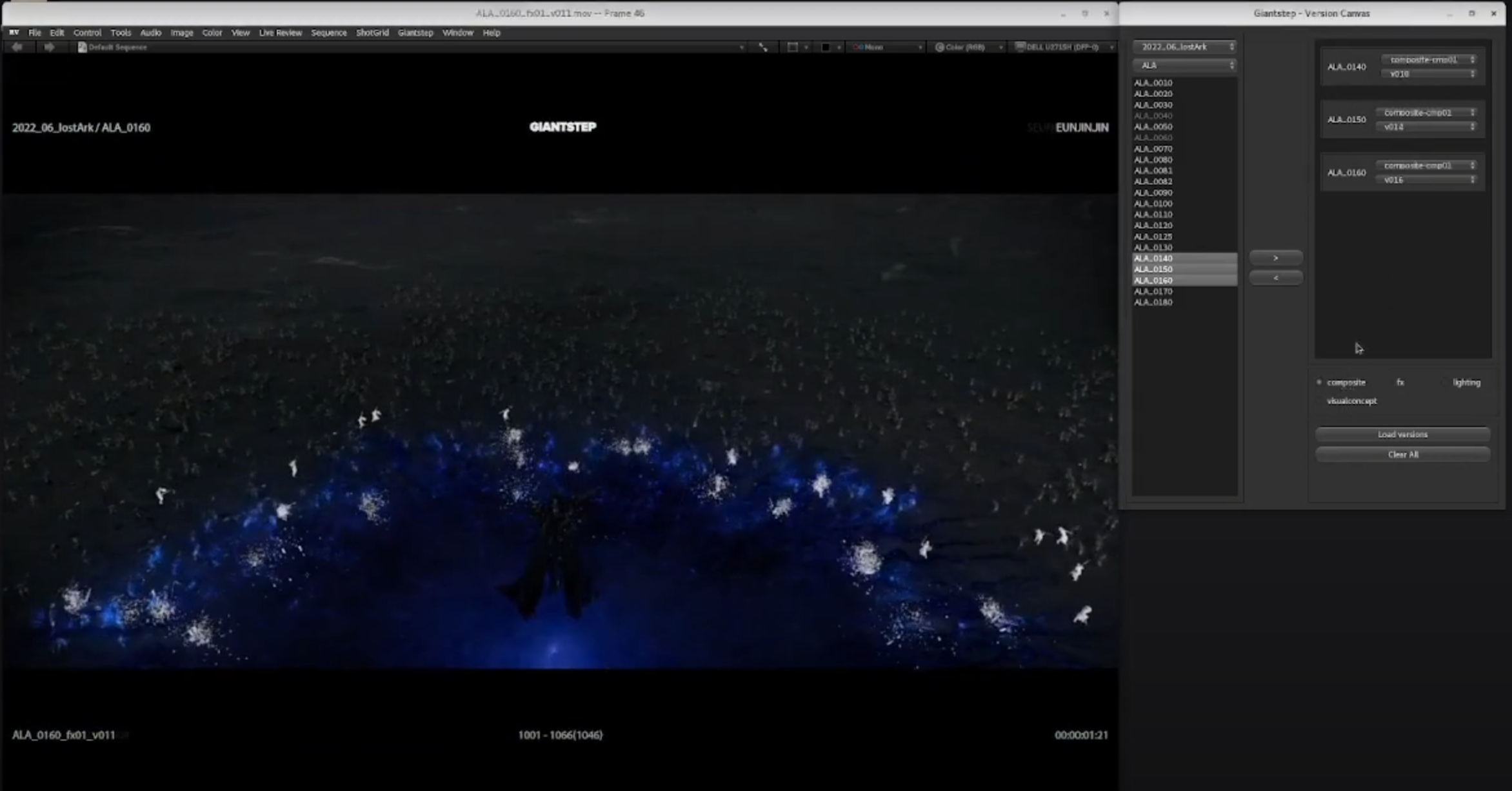Click the RV logo icon in menu bar
The width and height of the screenshot is (1512, 791).
click(14, 32)
